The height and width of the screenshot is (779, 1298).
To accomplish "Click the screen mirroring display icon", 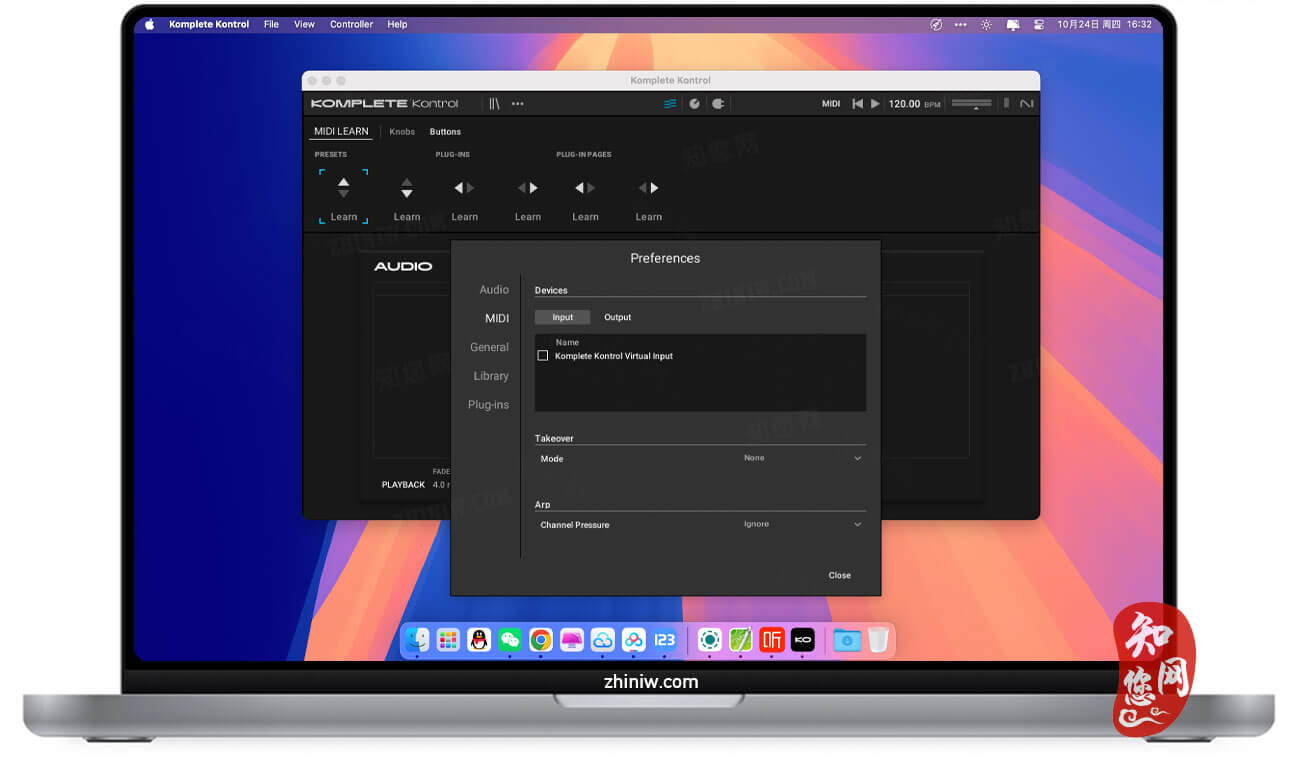I will click(1013, 24).
